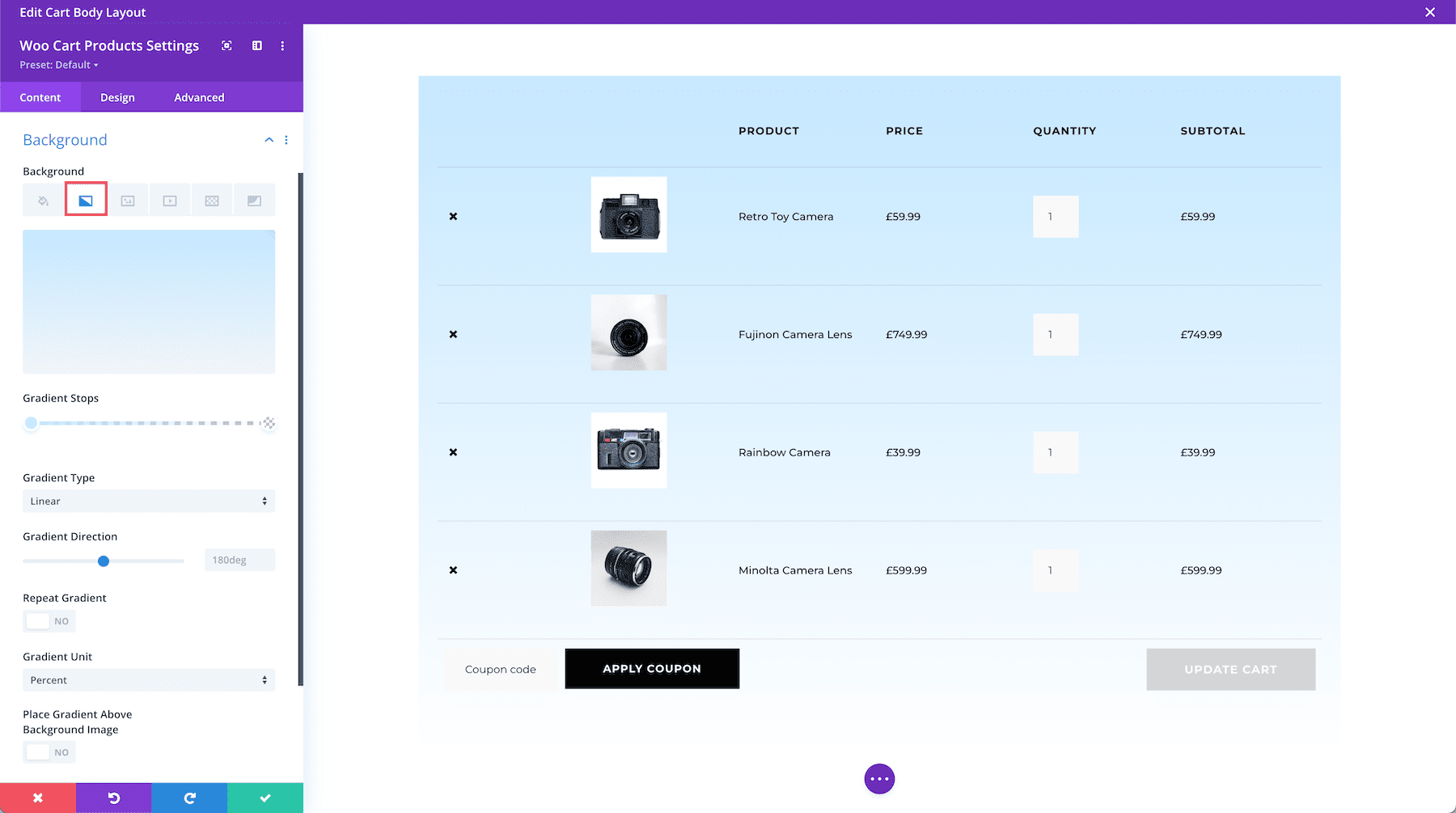Screen dimensions: 1456x813
Task: Click the Coupon code input field
Action: pyautogui.click(x=500, y=668)
